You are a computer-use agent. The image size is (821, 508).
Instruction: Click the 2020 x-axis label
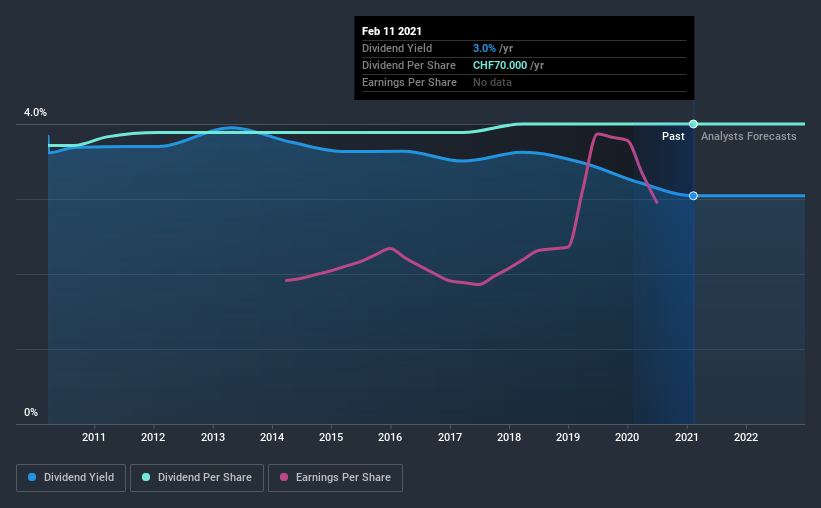(627, 437)
